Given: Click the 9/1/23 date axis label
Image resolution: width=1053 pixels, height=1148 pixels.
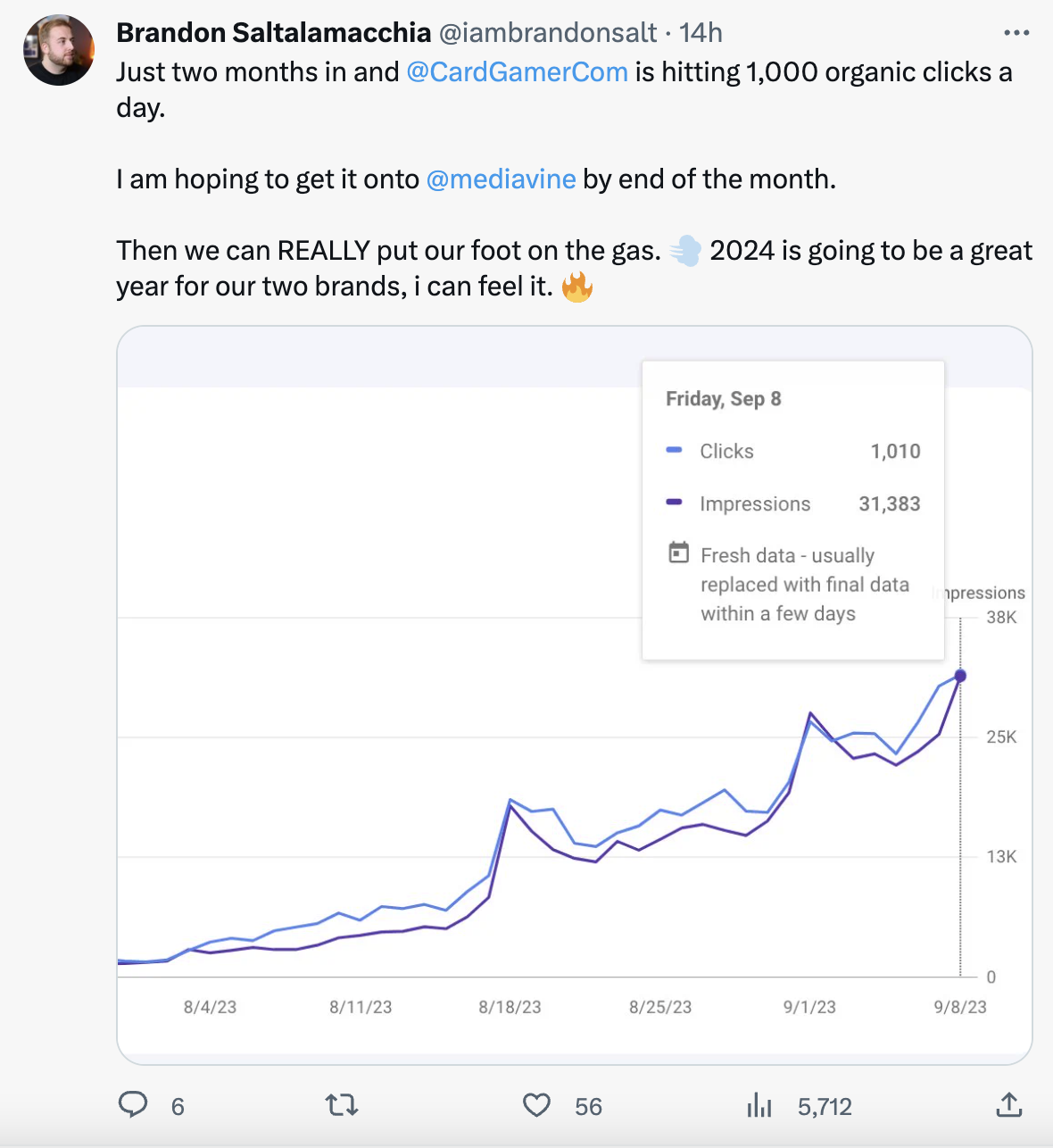Looking at the screenshot, I should pos(809,1007).
